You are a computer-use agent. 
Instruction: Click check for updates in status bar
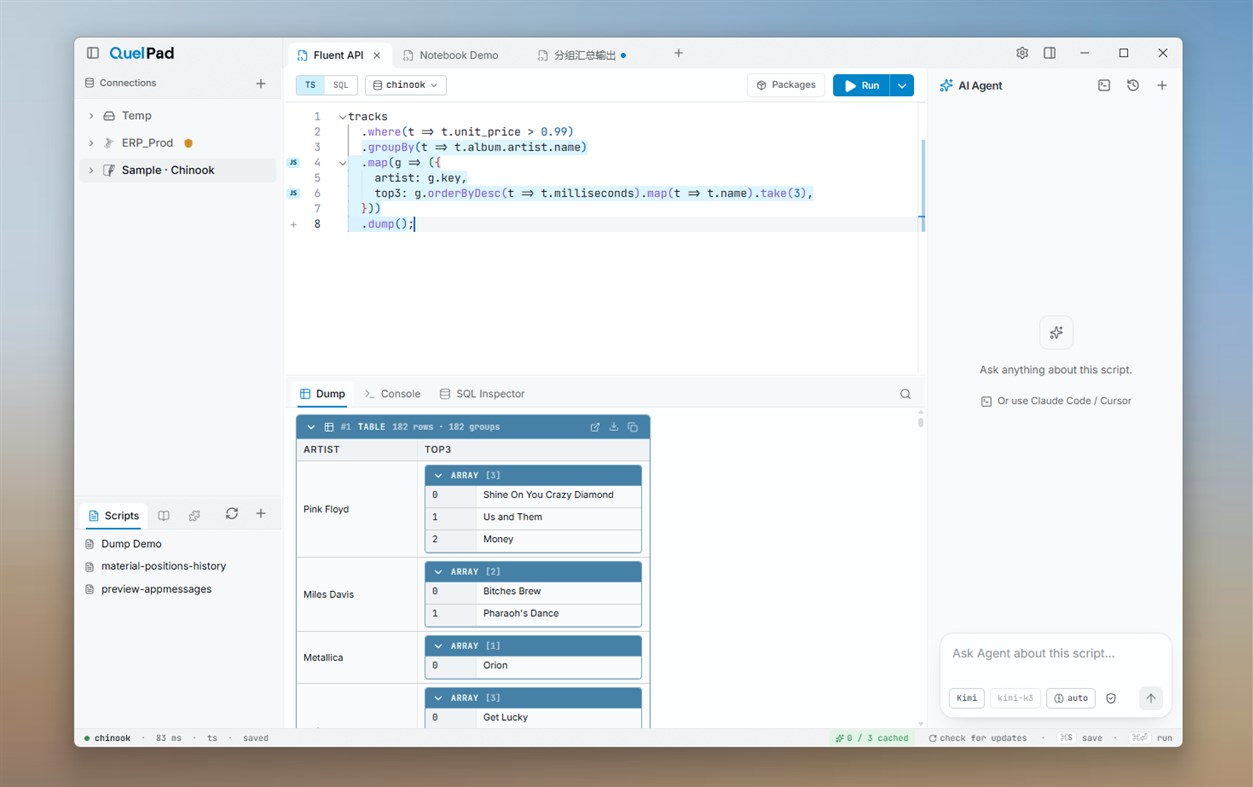click(x=977, y=738)
